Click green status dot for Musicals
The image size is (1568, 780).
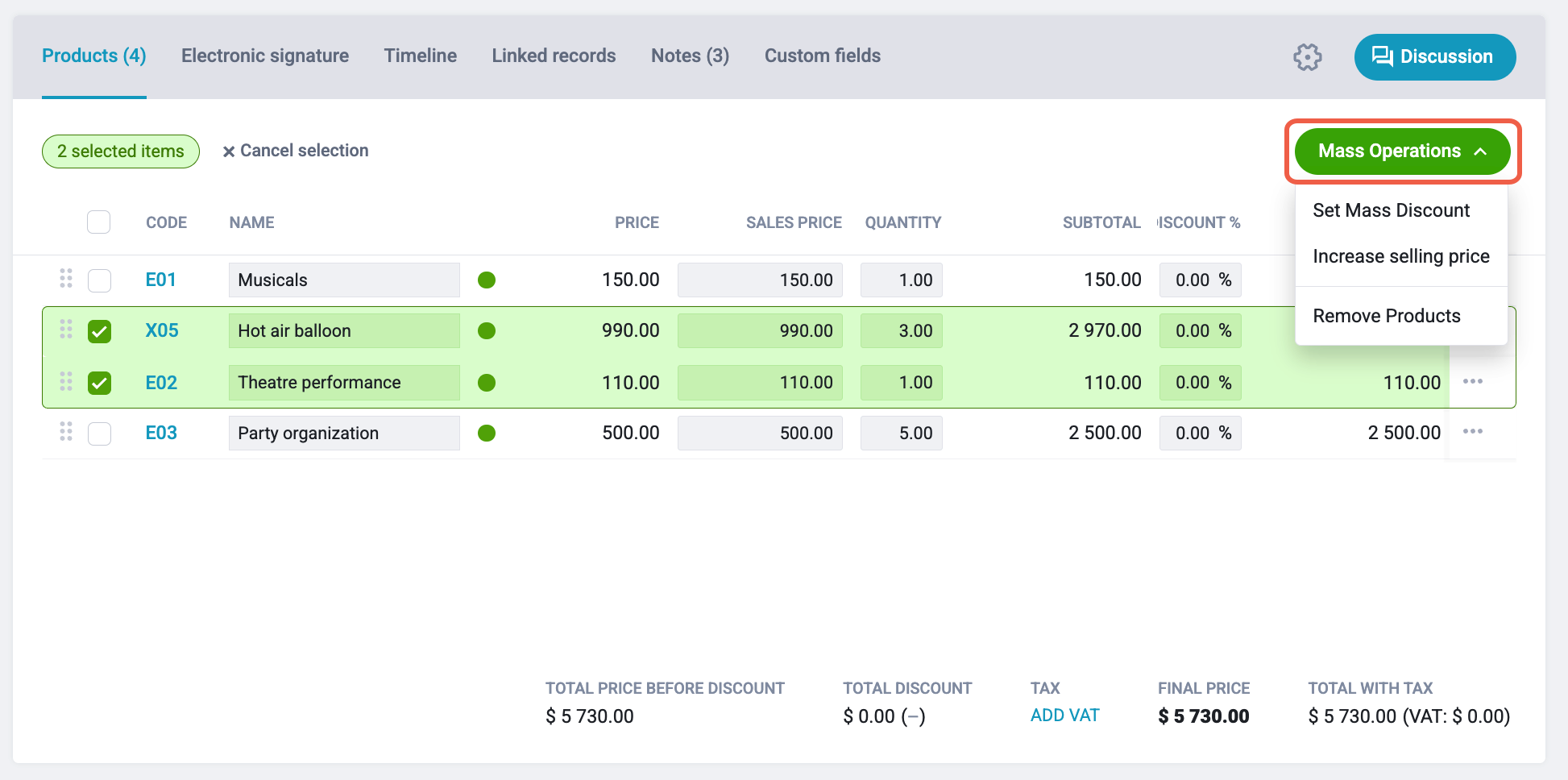coord(487,280)
